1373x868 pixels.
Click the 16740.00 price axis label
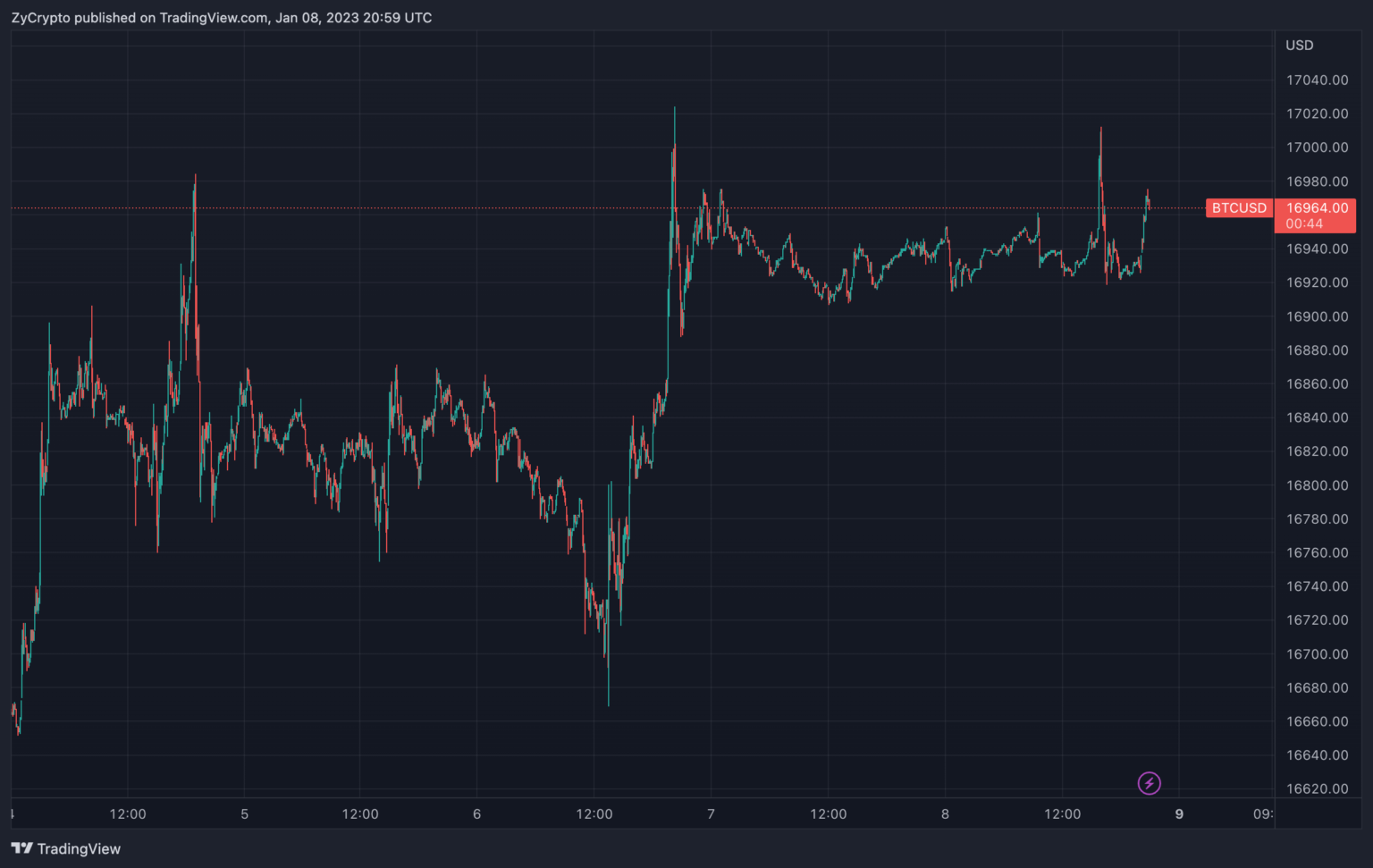pos(1317,586)
